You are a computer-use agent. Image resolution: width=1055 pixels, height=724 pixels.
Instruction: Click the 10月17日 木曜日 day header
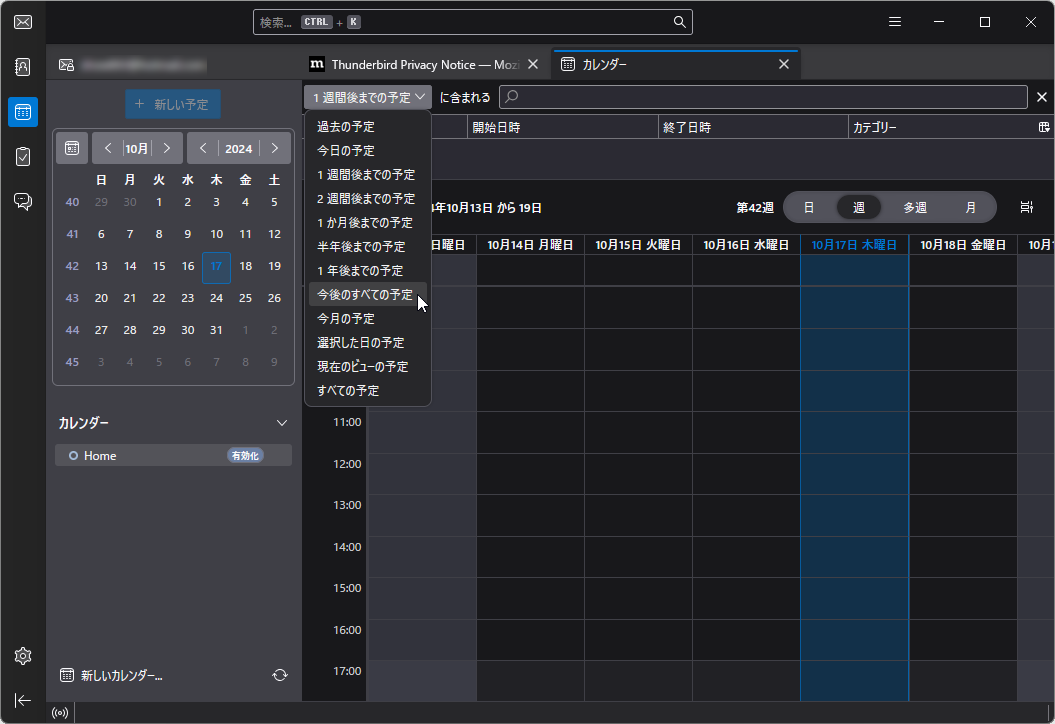click(x=854, y=245)
